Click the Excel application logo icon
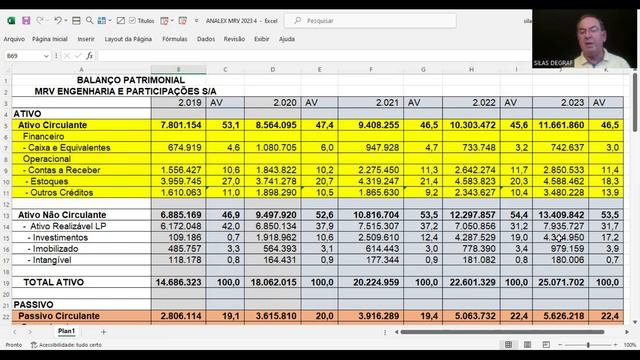 click(x=11, y=20)
